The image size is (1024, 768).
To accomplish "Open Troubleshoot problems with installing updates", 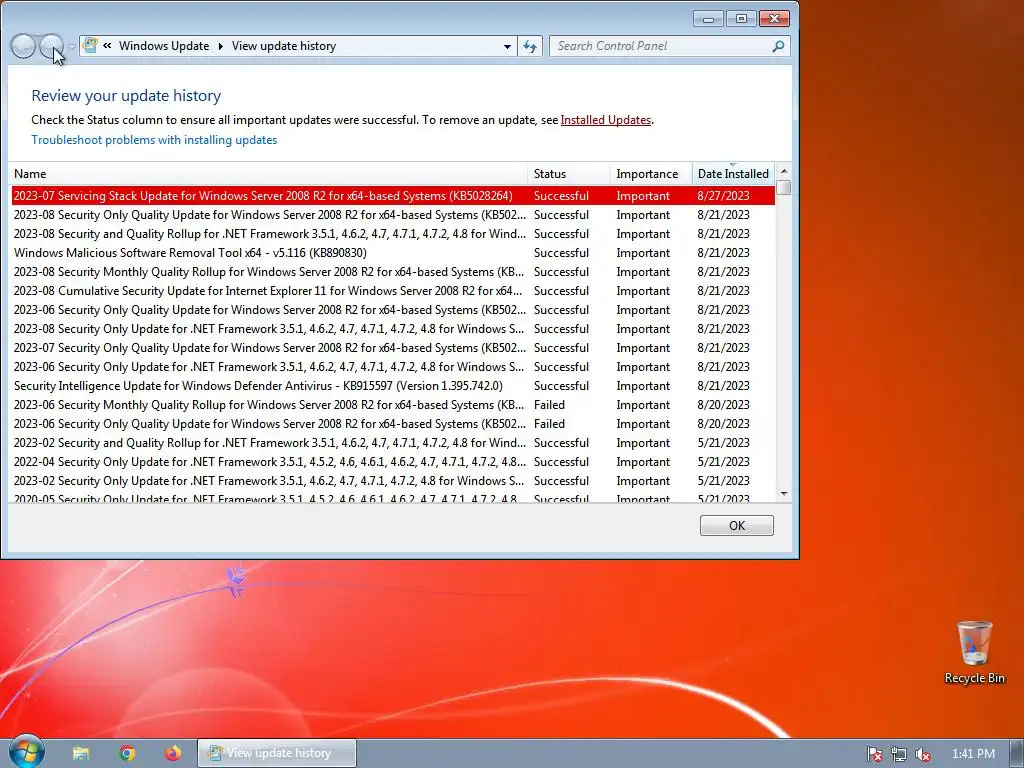I will coord(154,140).
